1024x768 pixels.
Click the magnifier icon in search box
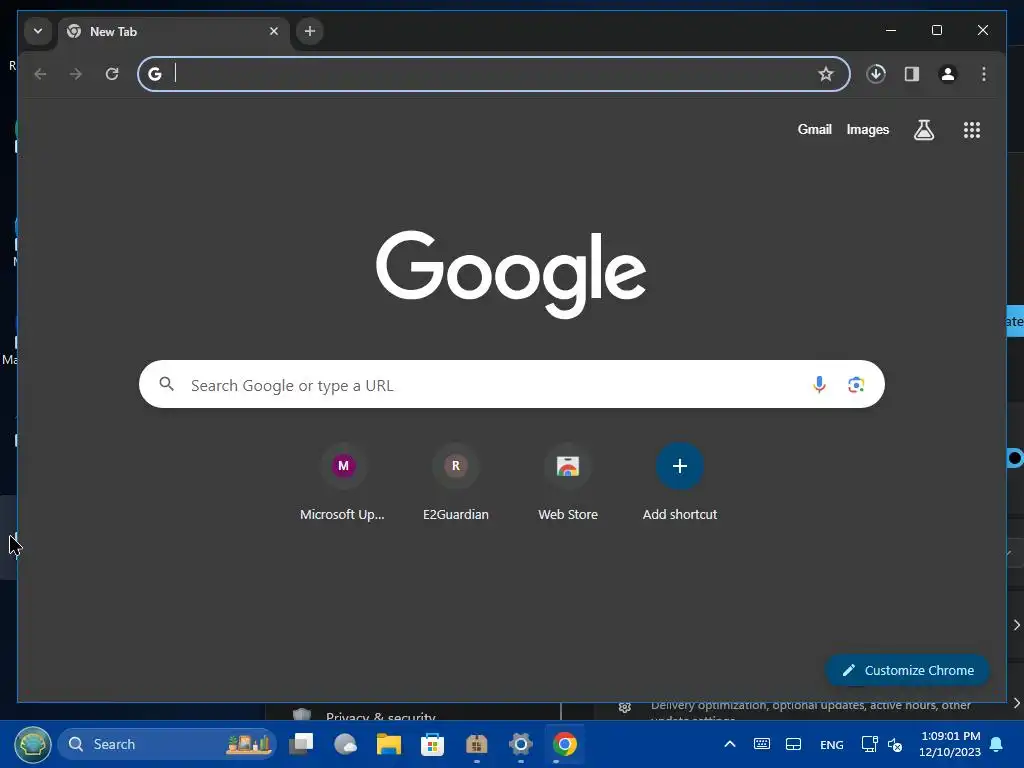tap(167, 384)
